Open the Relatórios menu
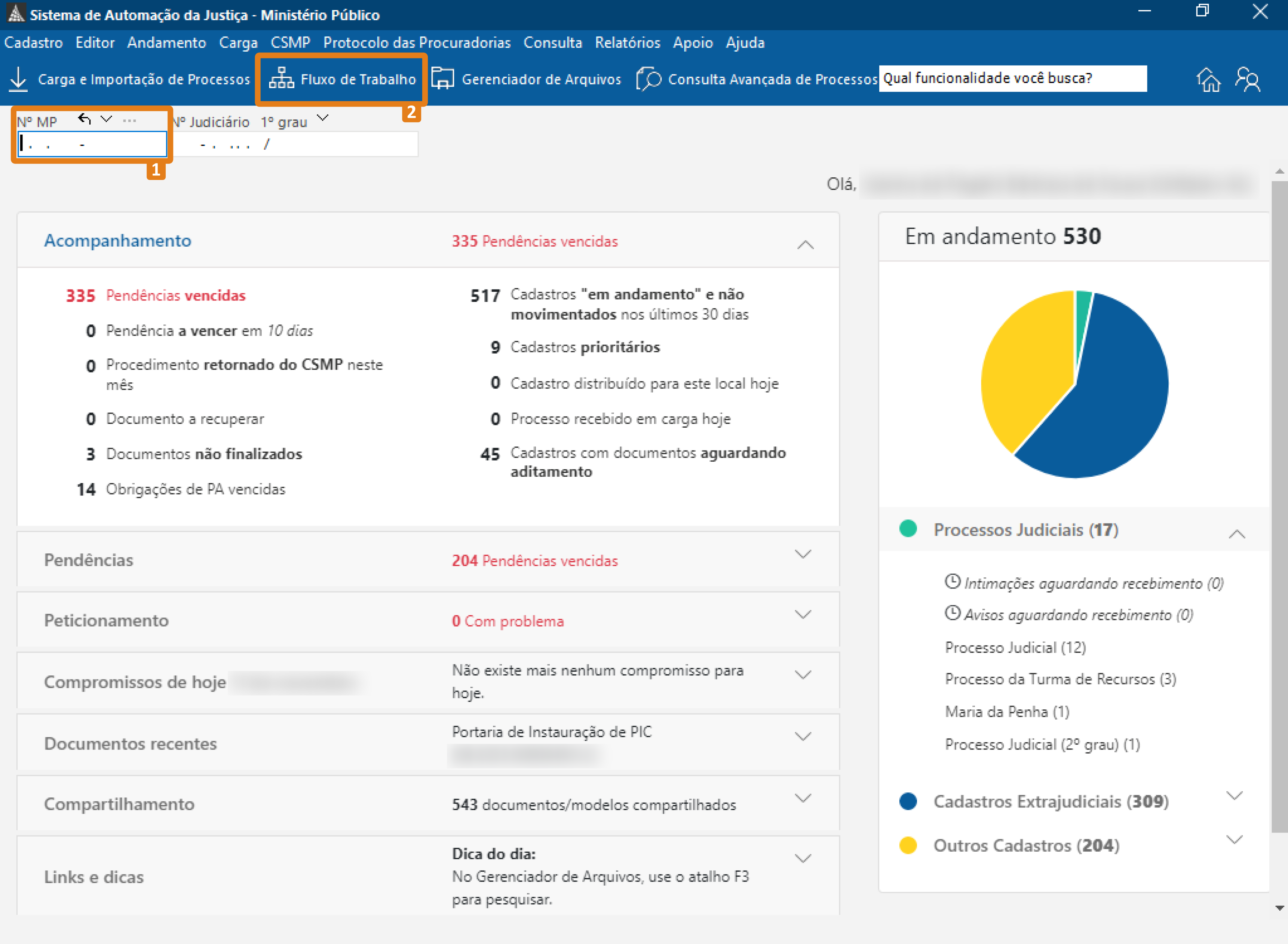This screenshot has height=944, width=1288. (627, 43)
